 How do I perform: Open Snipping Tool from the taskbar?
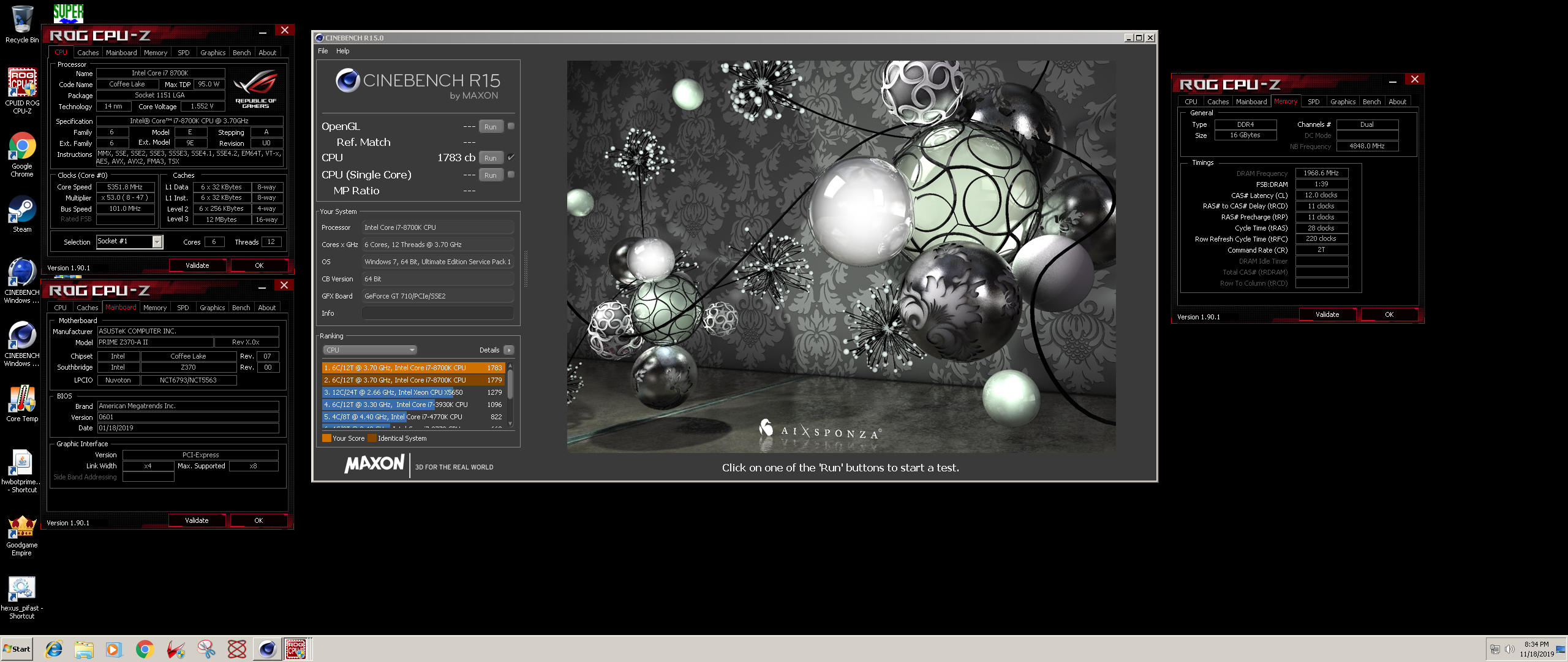(206, 649)
